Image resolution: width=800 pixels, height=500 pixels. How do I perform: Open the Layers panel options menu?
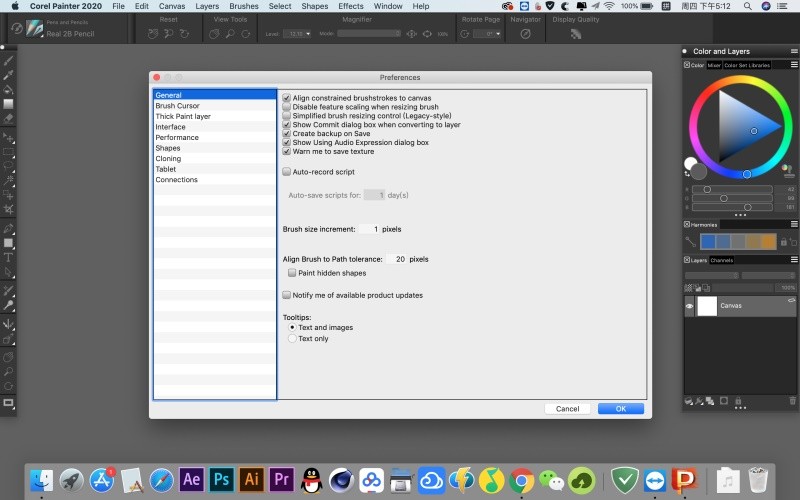coord(794,260)
